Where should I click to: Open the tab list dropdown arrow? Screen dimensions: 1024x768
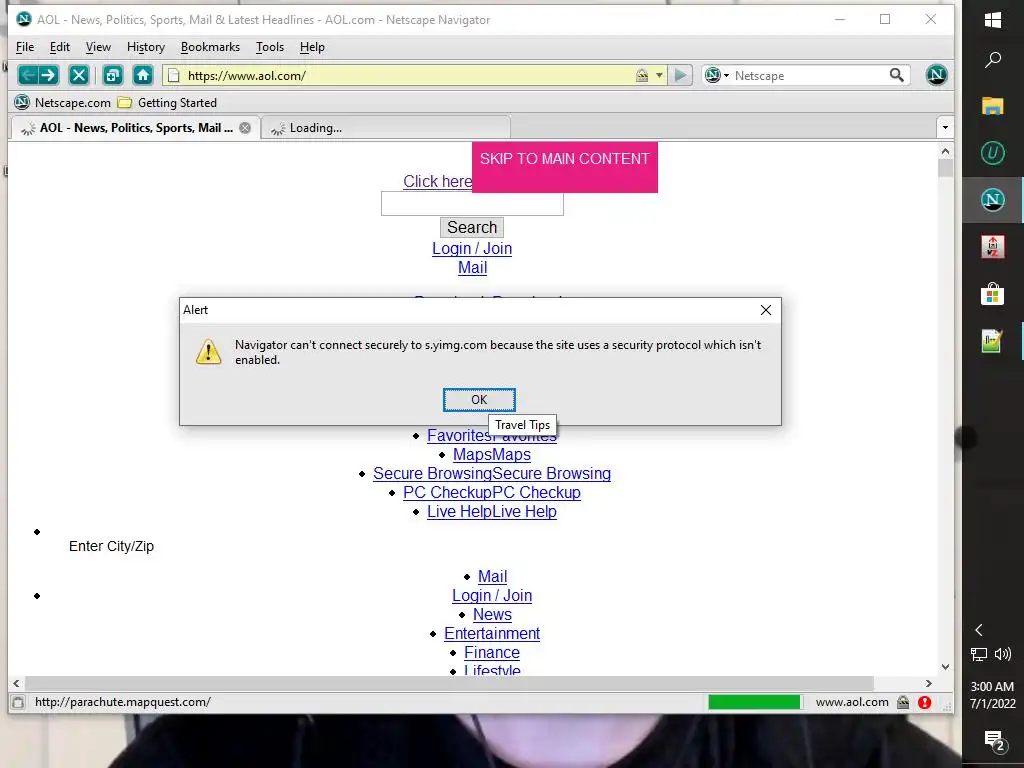tap(945, 127)
